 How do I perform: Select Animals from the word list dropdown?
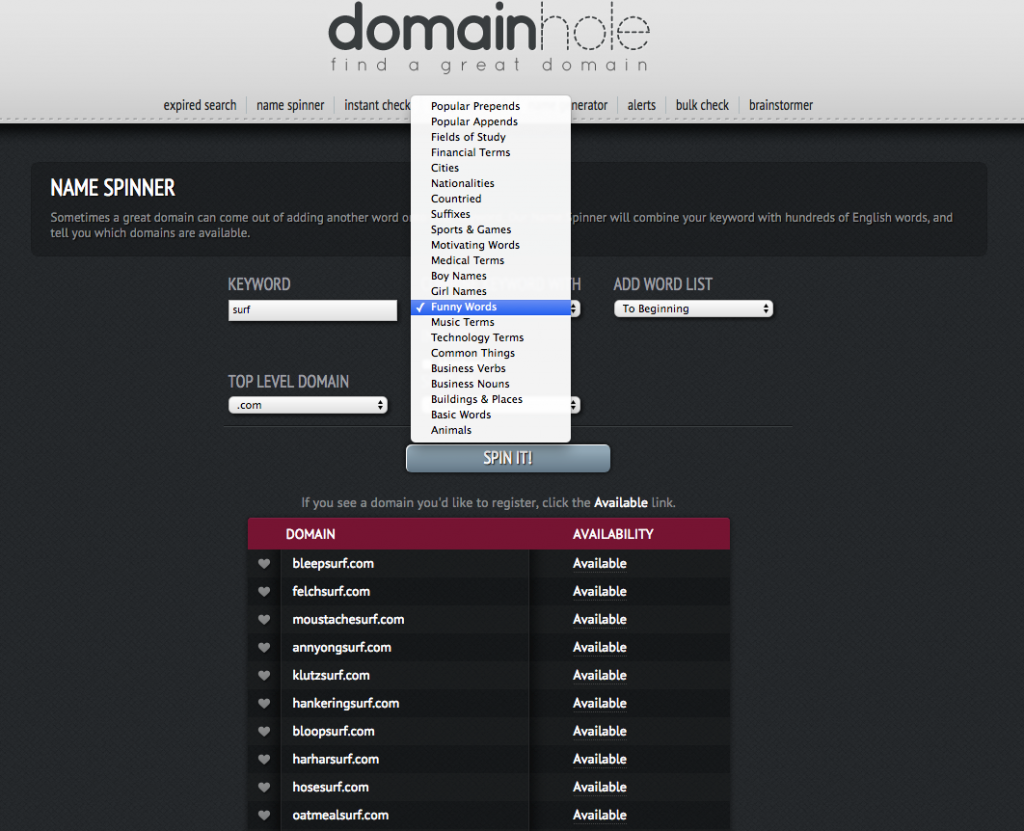(451, 429)
